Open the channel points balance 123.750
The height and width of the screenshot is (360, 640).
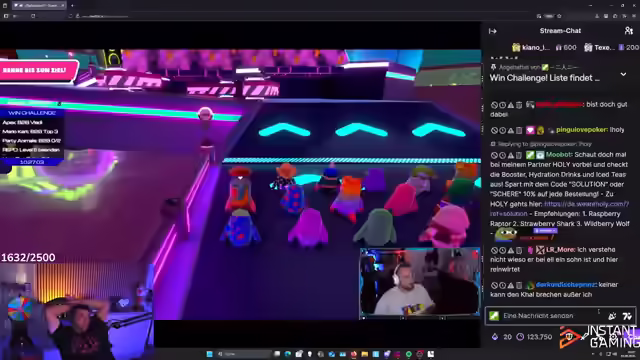click(534, 337)
